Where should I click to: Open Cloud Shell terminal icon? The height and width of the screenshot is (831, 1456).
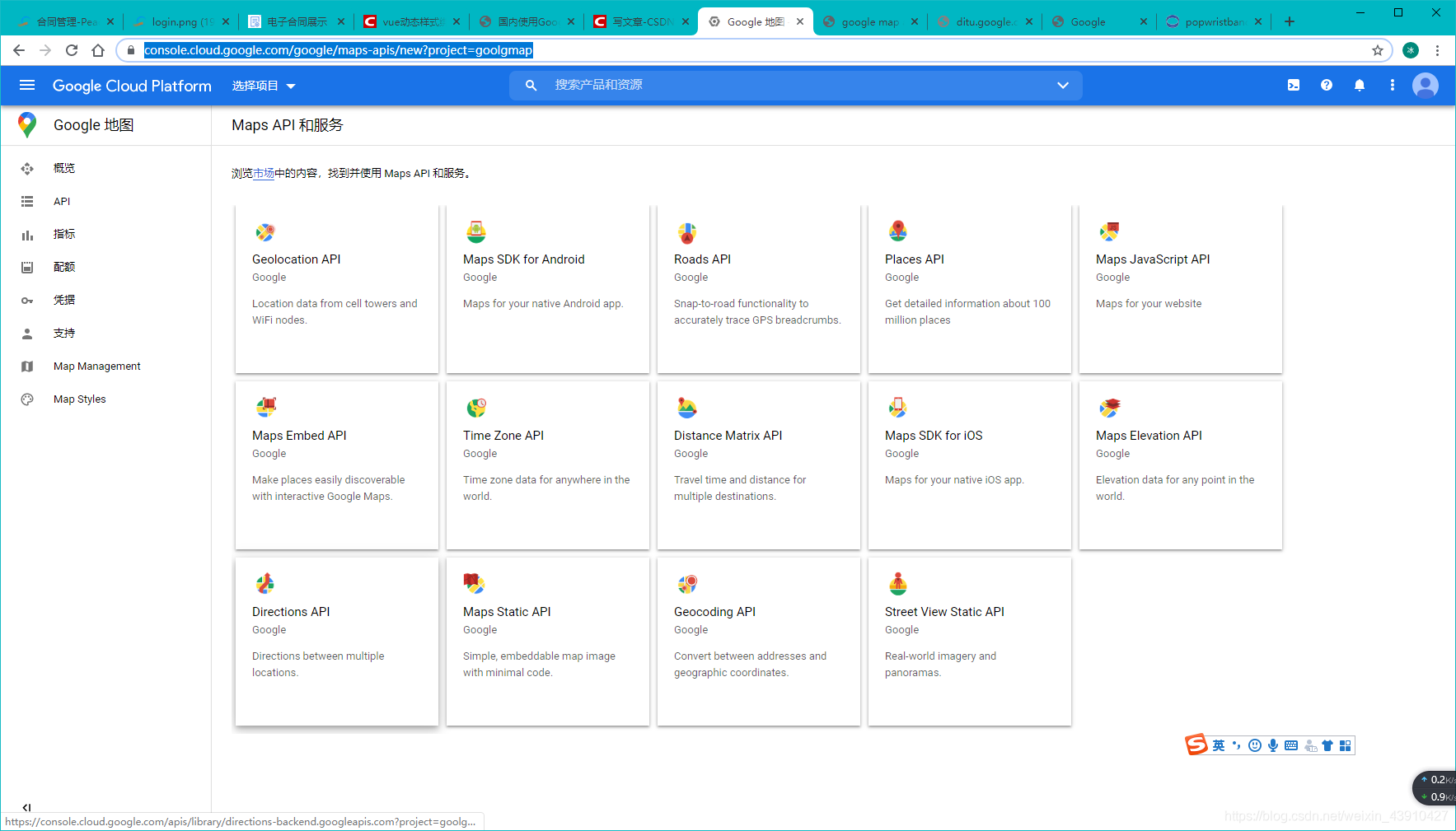[1294, 85]
